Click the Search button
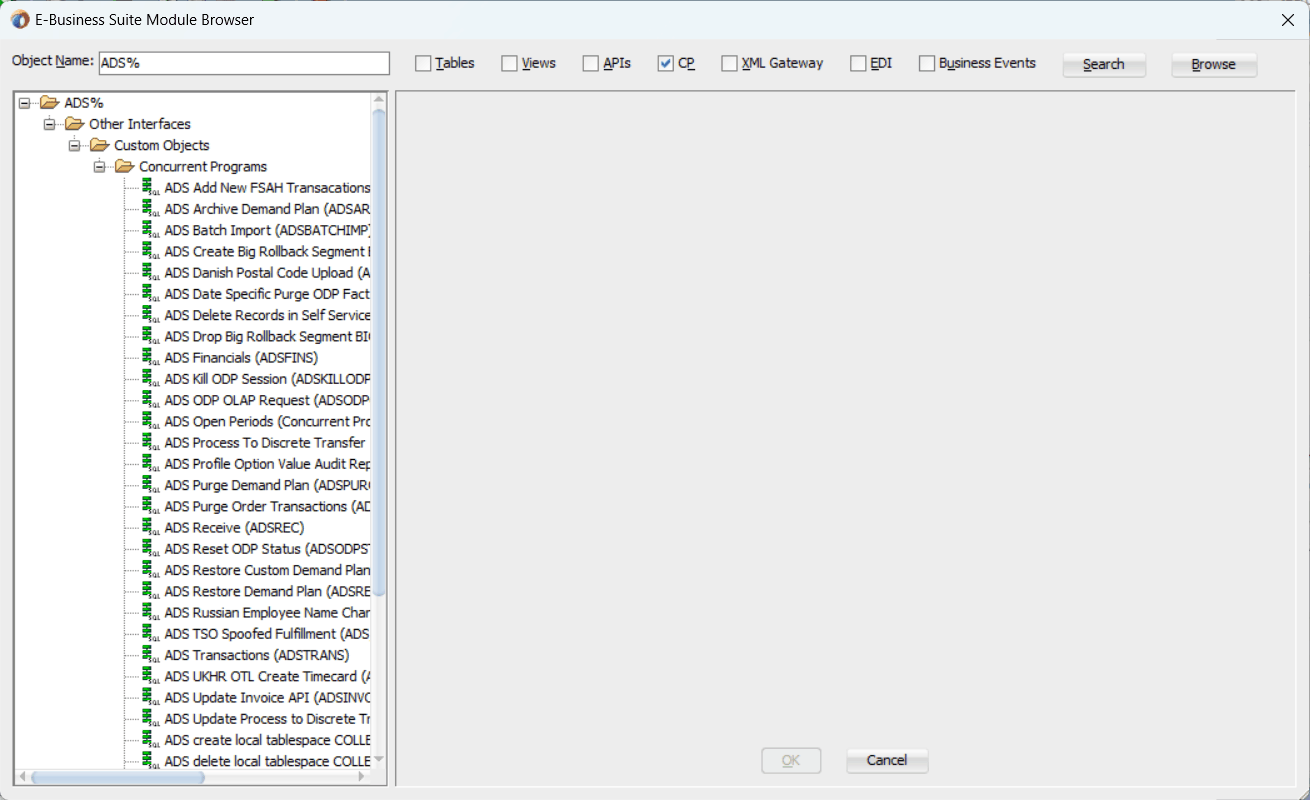 (1104, 64)
